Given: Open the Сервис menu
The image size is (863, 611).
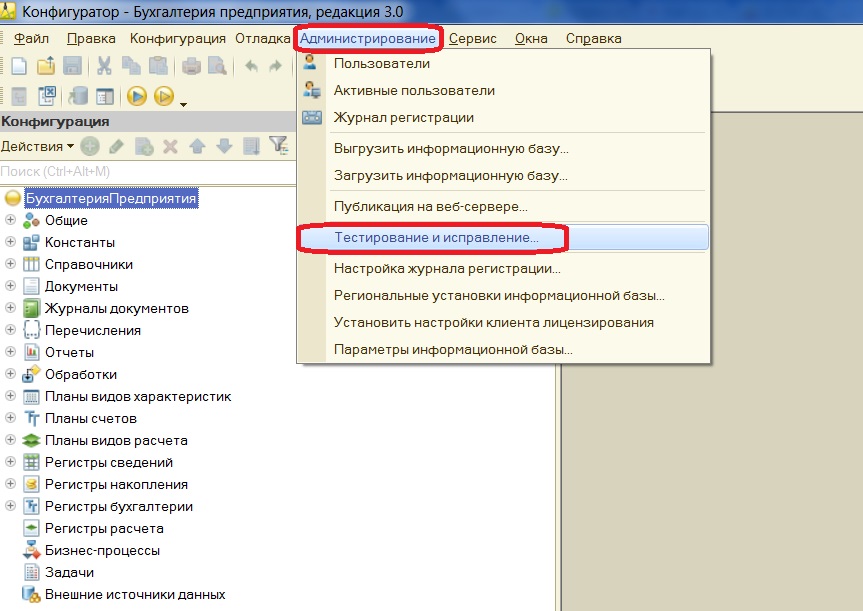Looking at the screenshot, I should point(473,39).
